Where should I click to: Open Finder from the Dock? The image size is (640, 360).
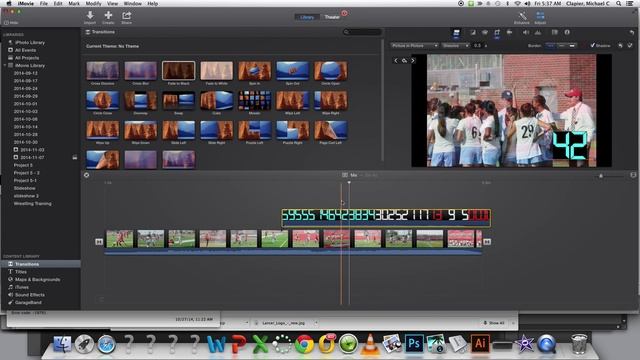(62, 344)
